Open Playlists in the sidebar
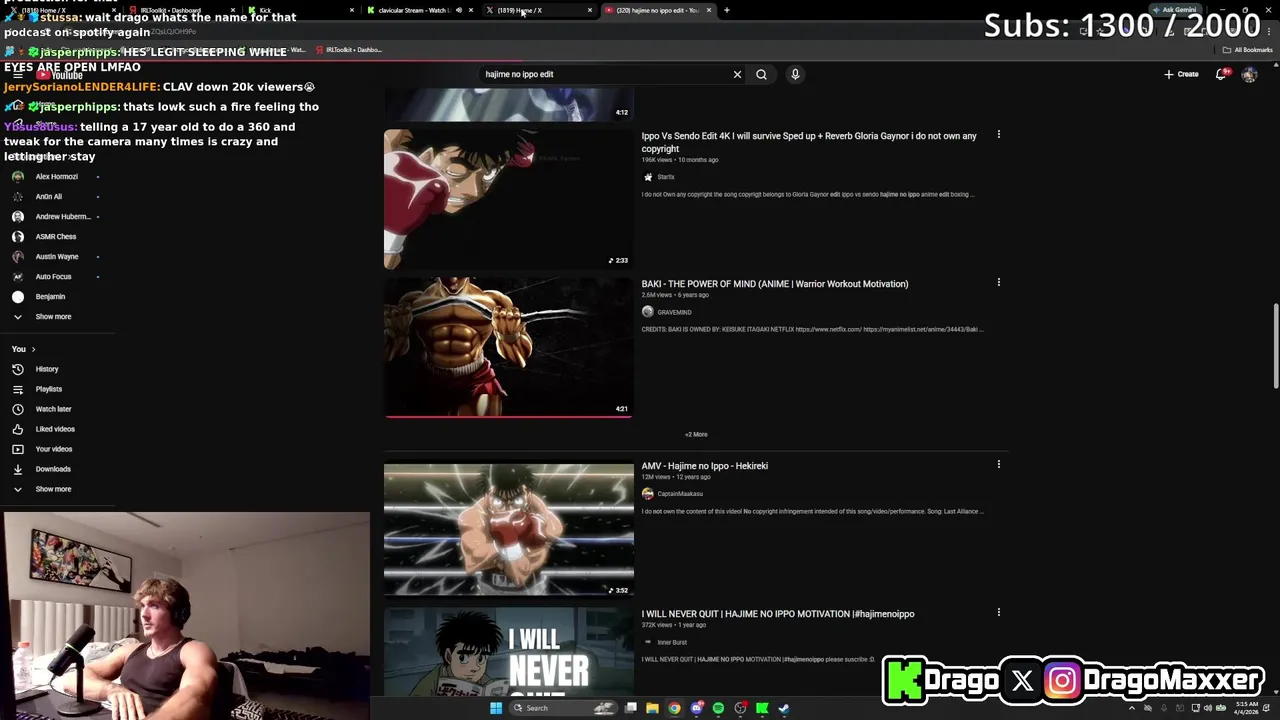Screen dimensions: 1280x720 pos(48,389)
